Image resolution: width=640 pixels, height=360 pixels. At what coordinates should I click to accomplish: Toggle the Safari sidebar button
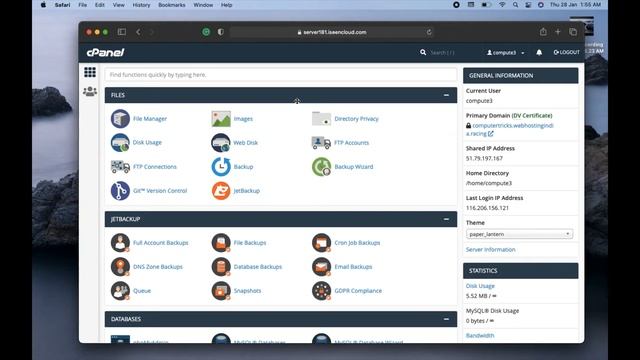[x=122, y=32]
